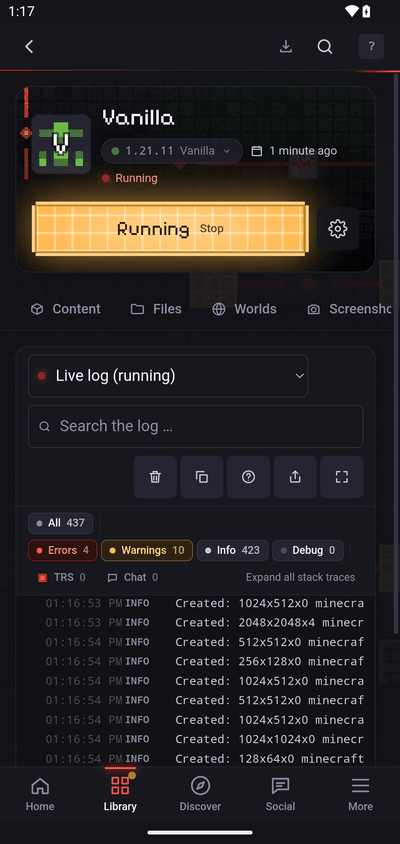Select the All 437 filter
Viewport: 400px width, 844px height.
tap(60, 523)
